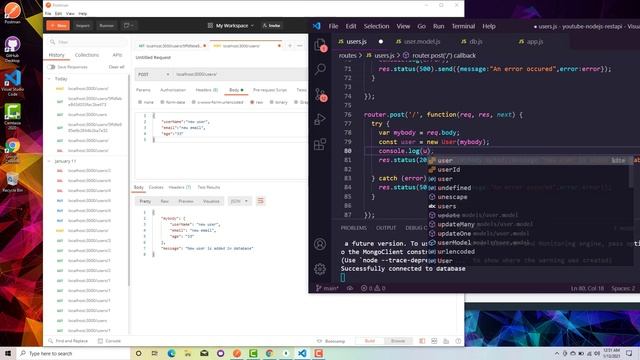Open the VS Code Selection menu
The height and width of the screenshot is (360, 640).
[x=376, y=26]
